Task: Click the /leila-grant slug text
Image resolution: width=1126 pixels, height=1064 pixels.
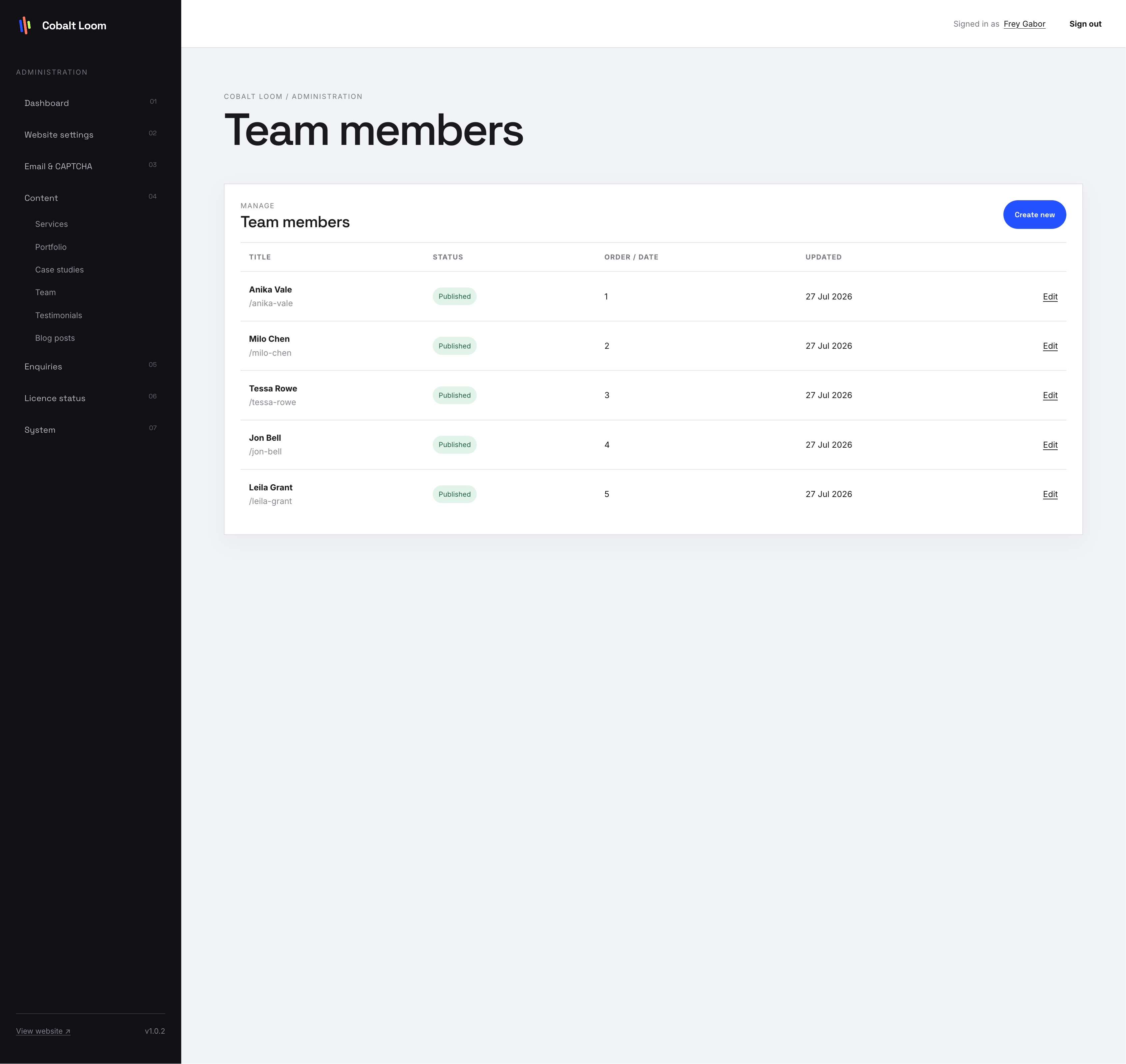Action: (270, 501)
